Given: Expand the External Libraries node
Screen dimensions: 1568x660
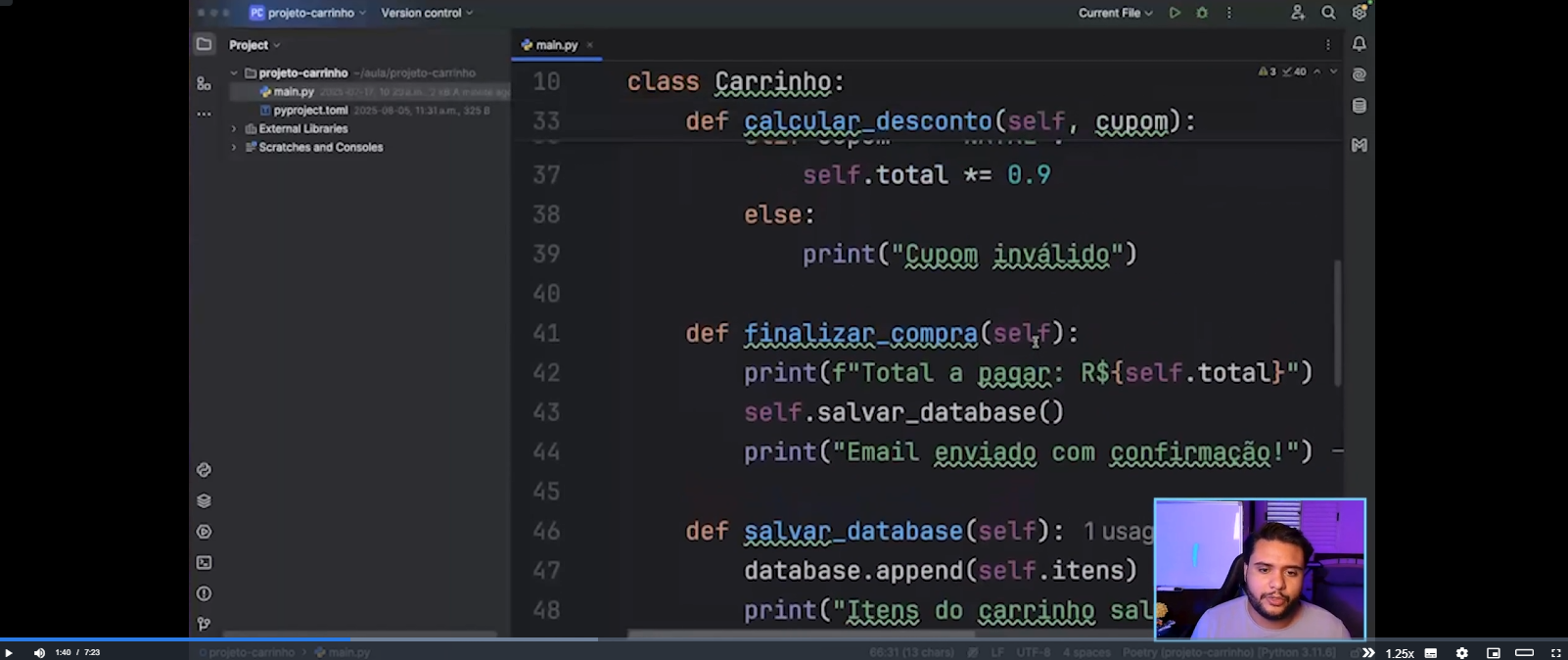Looking at the screenshot, I should (x=234, y=128).
